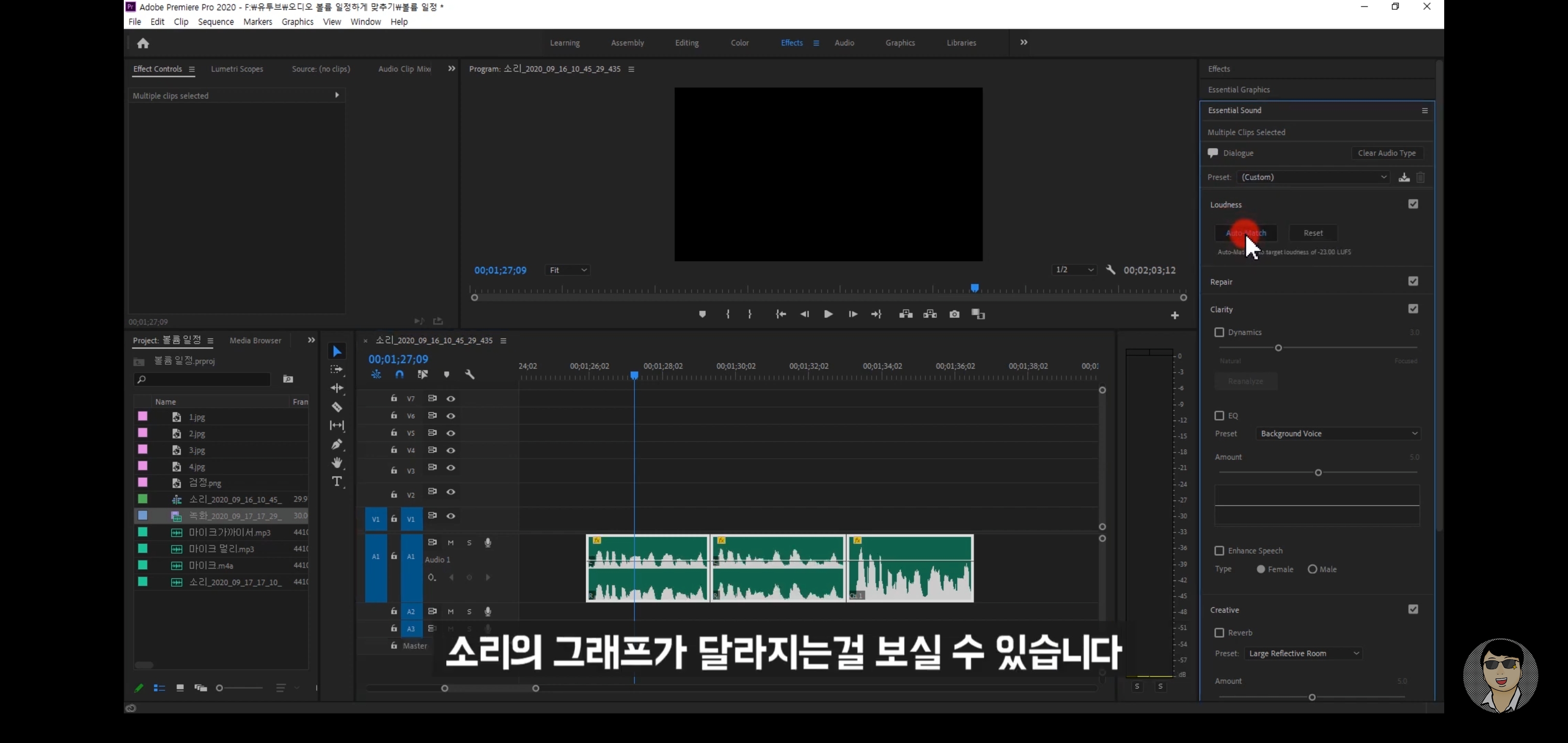This screenshot has height=743, width=1568.
Task: Click the Play button in Program monitor
Action: (x=828, y=314)
